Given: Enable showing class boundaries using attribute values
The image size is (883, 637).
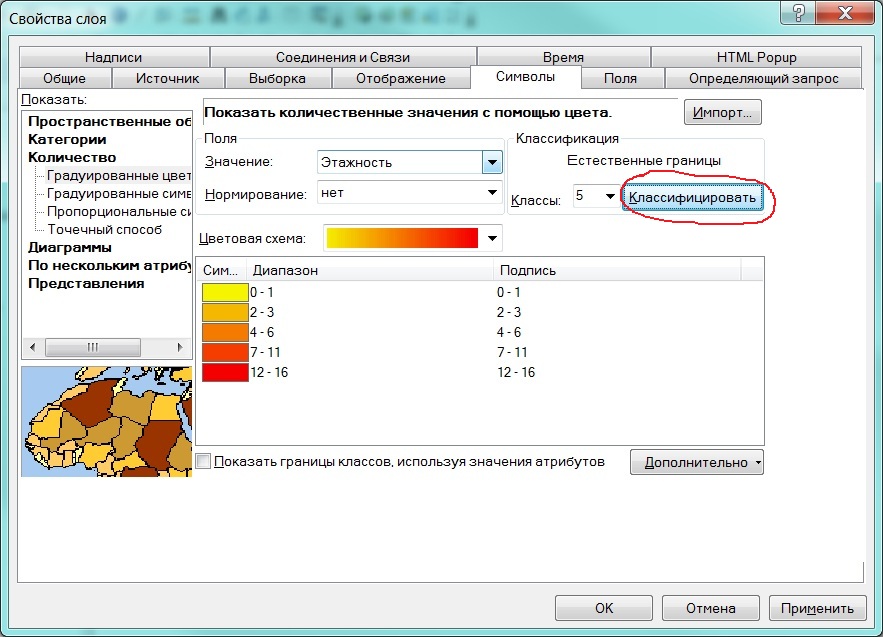Looking at the screenshot, I should 204,462.
